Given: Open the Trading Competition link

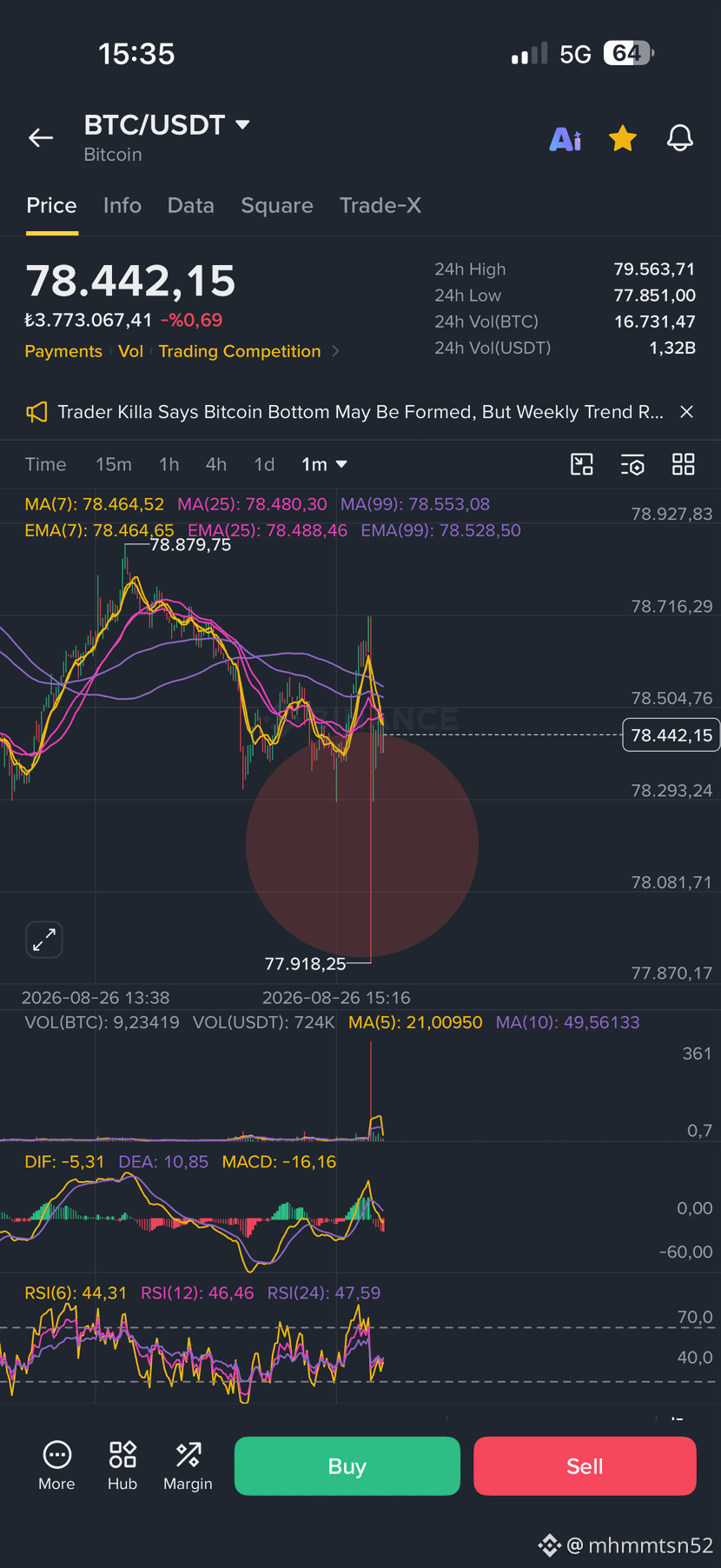Looking at the screenshot, I should pyautogui.click(x=240, y=351).
